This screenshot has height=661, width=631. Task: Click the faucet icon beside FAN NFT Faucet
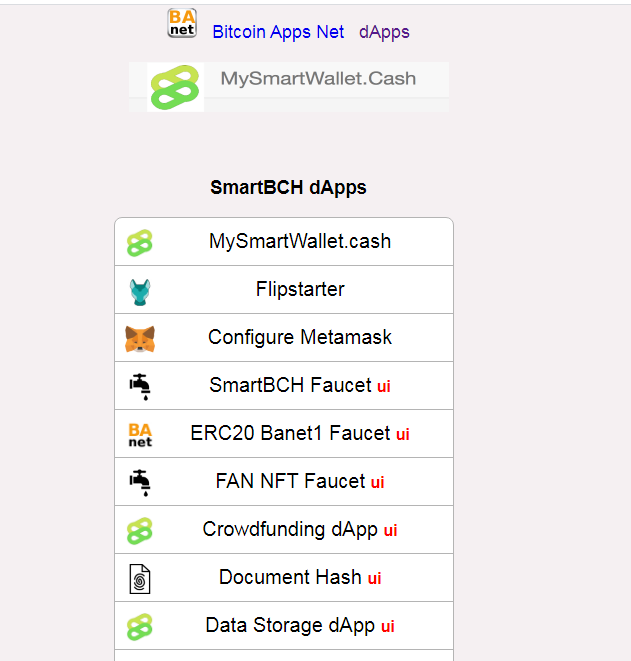tap(140, 483)
